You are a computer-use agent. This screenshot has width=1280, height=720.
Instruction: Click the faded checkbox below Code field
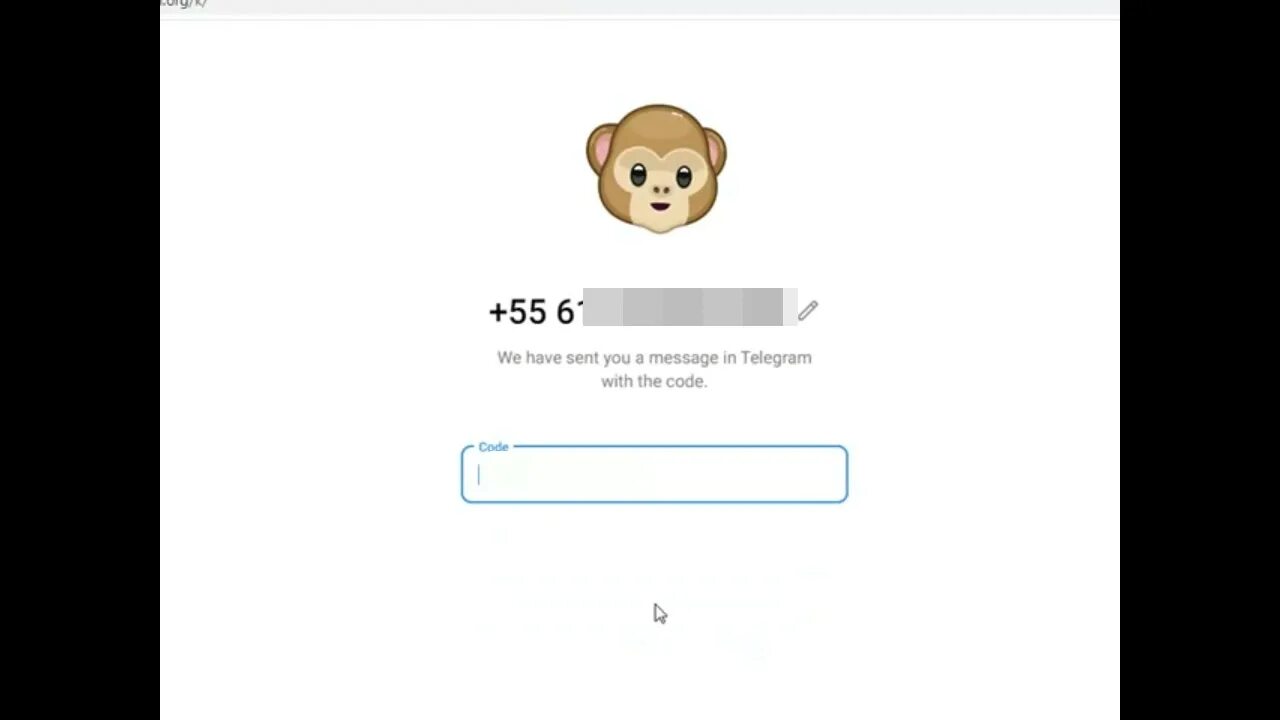500,536
